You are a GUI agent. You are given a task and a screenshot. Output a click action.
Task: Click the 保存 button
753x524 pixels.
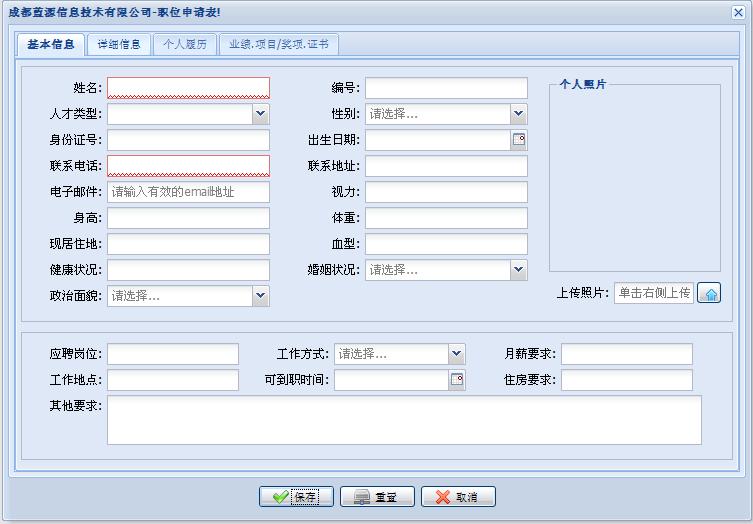point(296,497)
